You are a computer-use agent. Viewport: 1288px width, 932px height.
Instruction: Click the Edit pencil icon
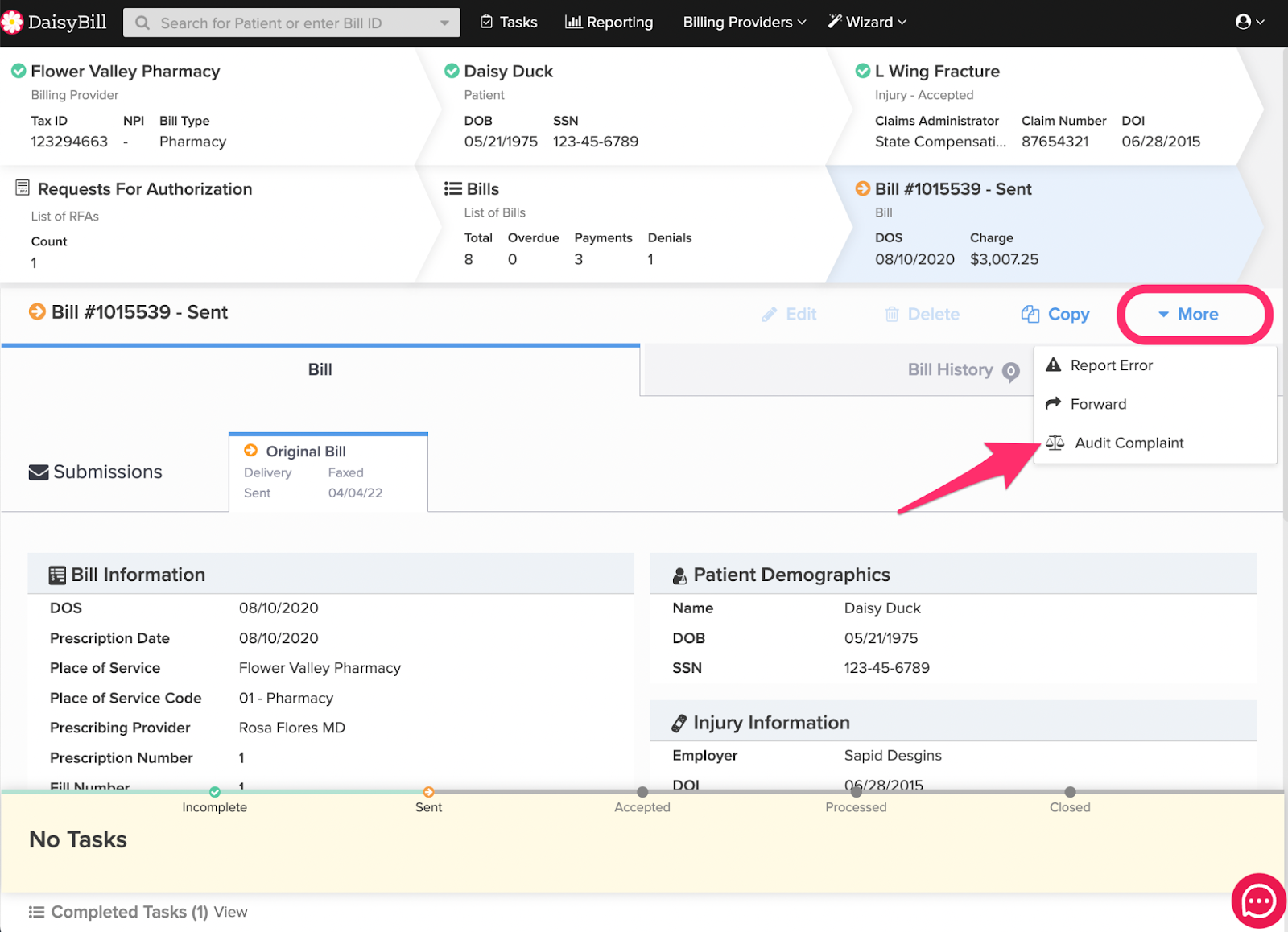(770, 314)
